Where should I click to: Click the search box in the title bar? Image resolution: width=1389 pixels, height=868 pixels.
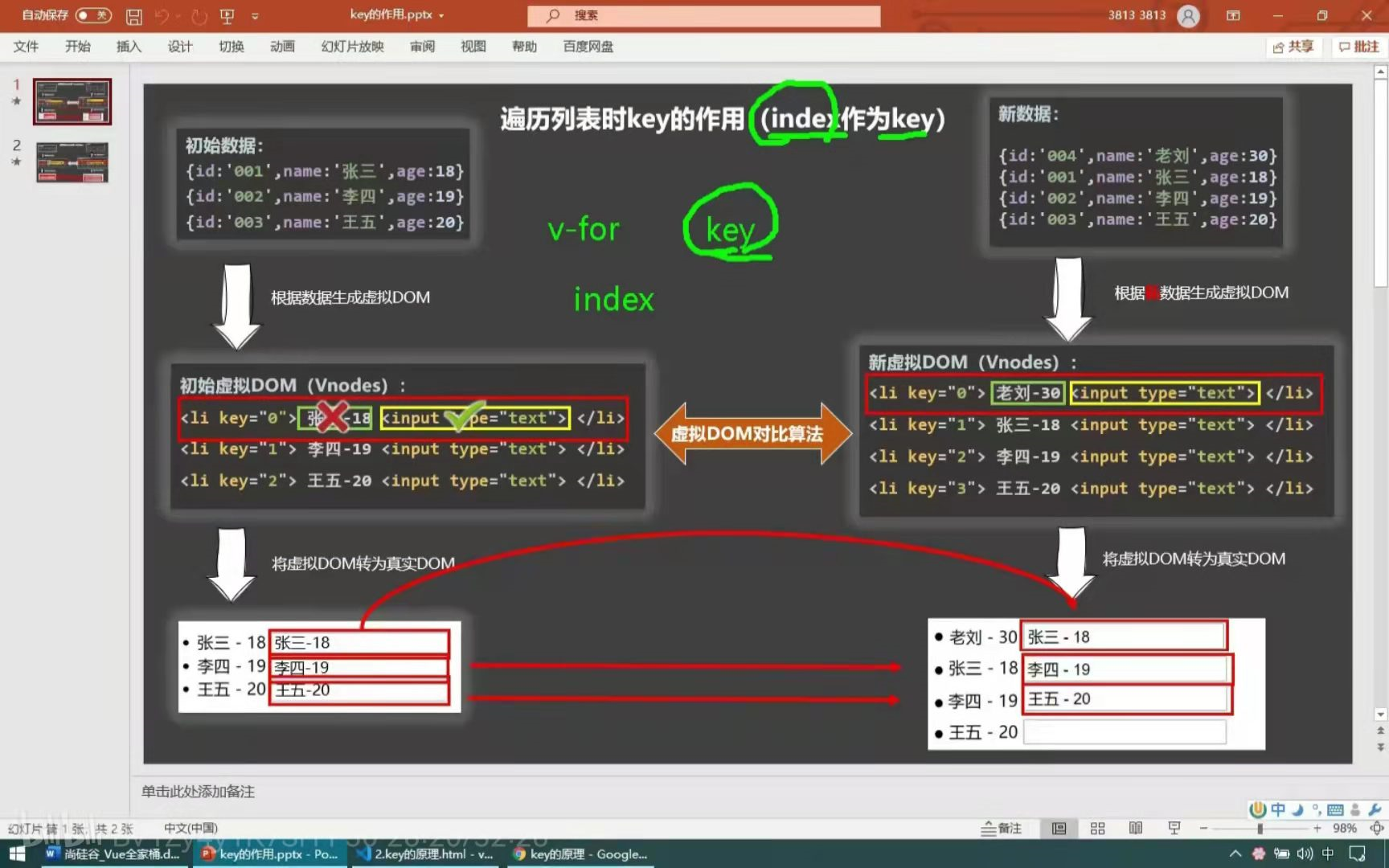pyautogui.click(x=703, y=15)
